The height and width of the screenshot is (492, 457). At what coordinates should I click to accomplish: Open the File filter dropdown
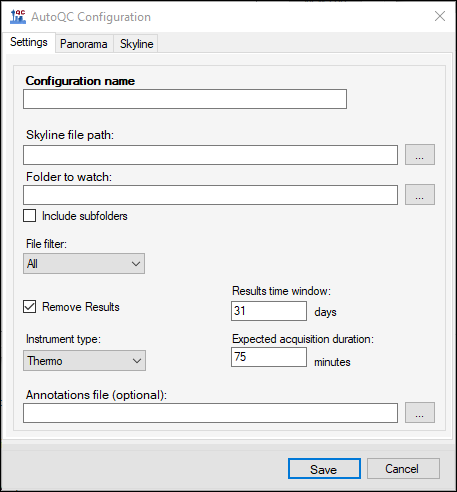pyautogui.click(x=84, y=264)
